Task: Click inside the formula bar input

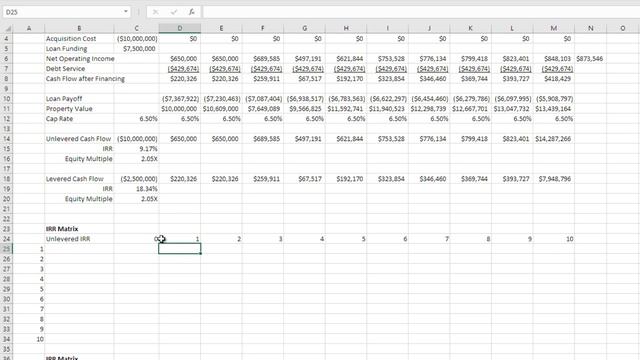Action: pyautogui.click(x=420, y=12)
